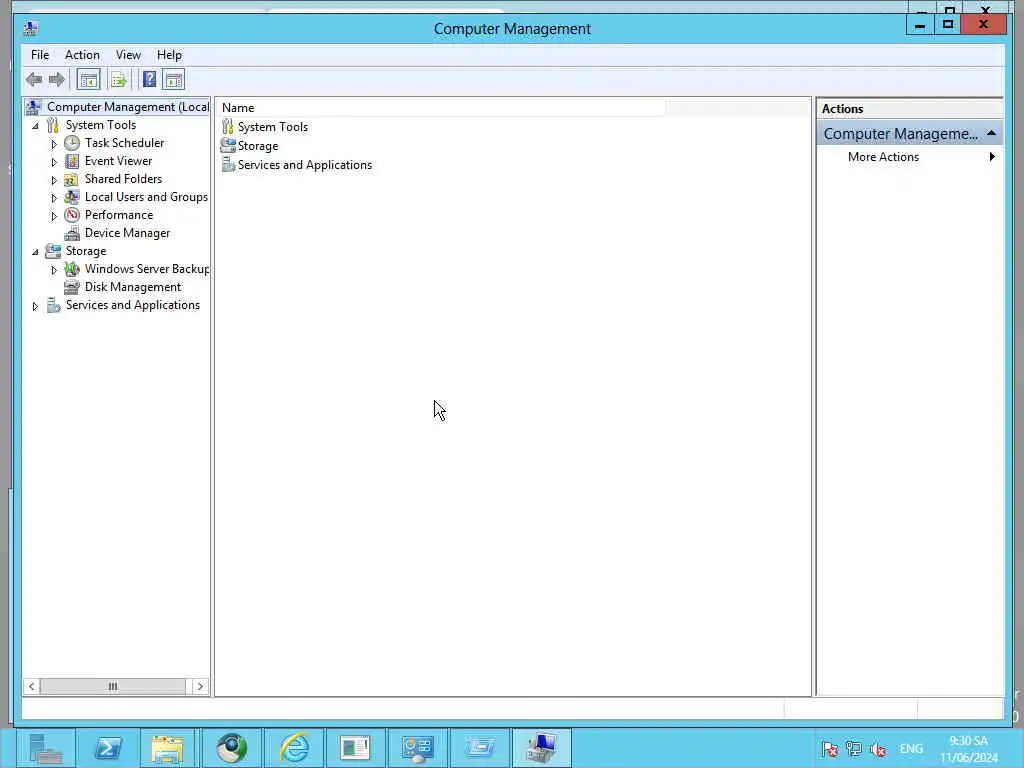Select Windows Server Backup icon in tree
Screen dimensions: 1024x768
pos(72,269)
